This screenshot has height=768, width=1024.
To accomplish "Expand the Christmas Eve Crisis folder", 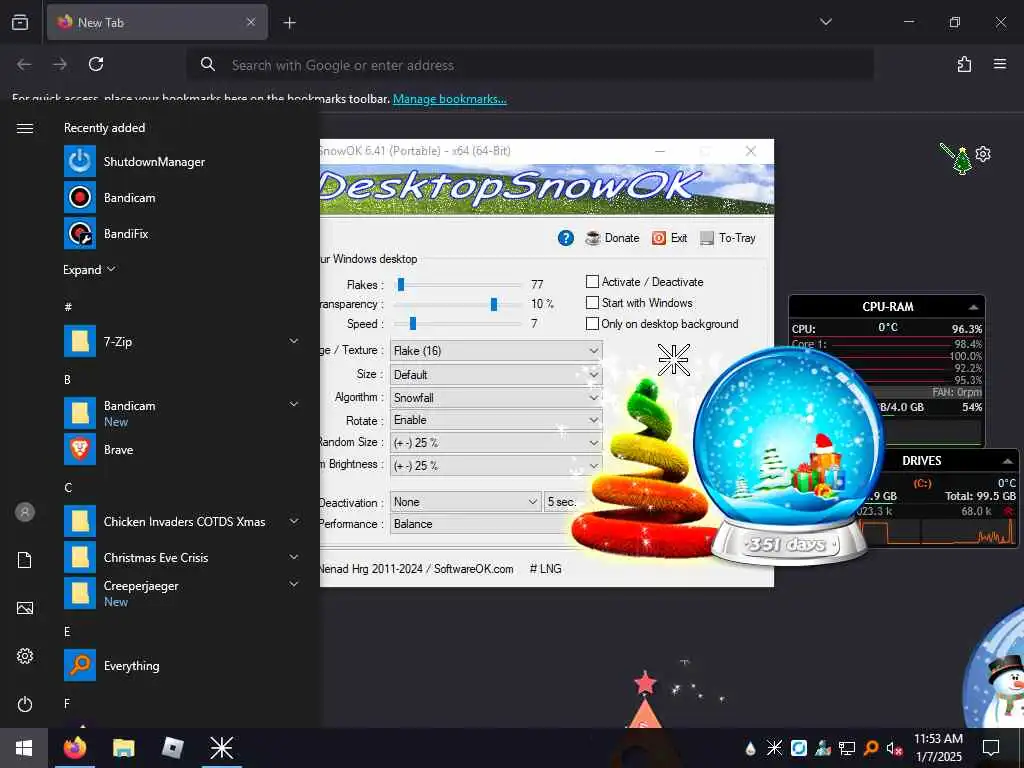I will coord(294,556).
